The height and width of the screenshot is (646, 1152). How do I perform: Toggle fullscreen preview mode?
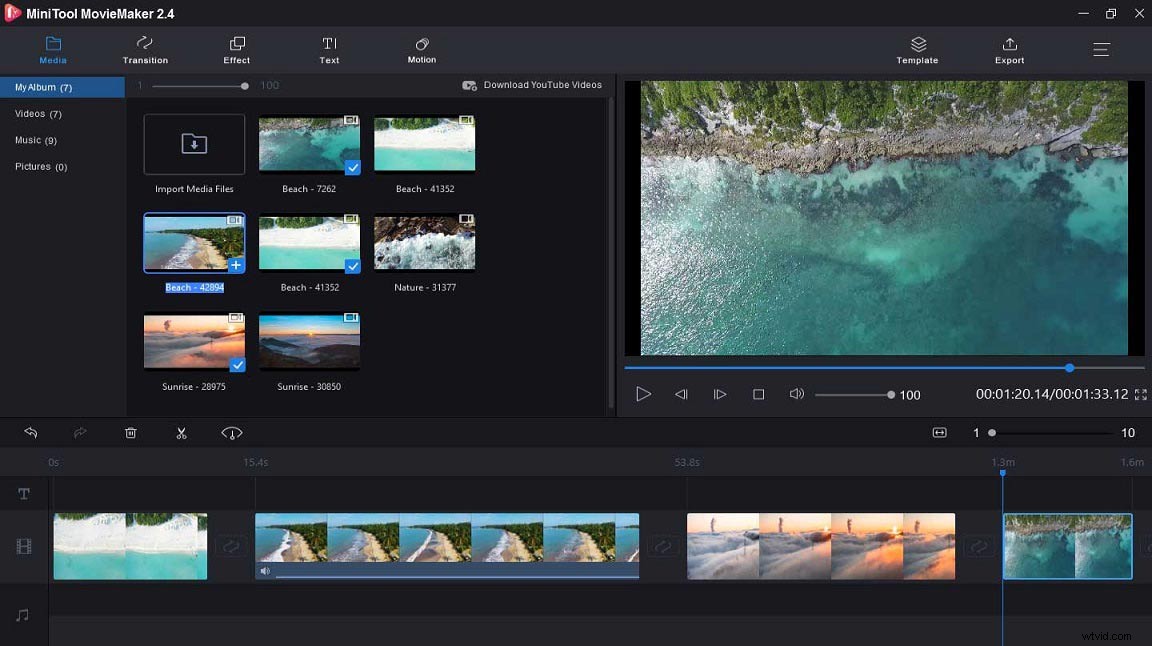[x=1139, y=394]
